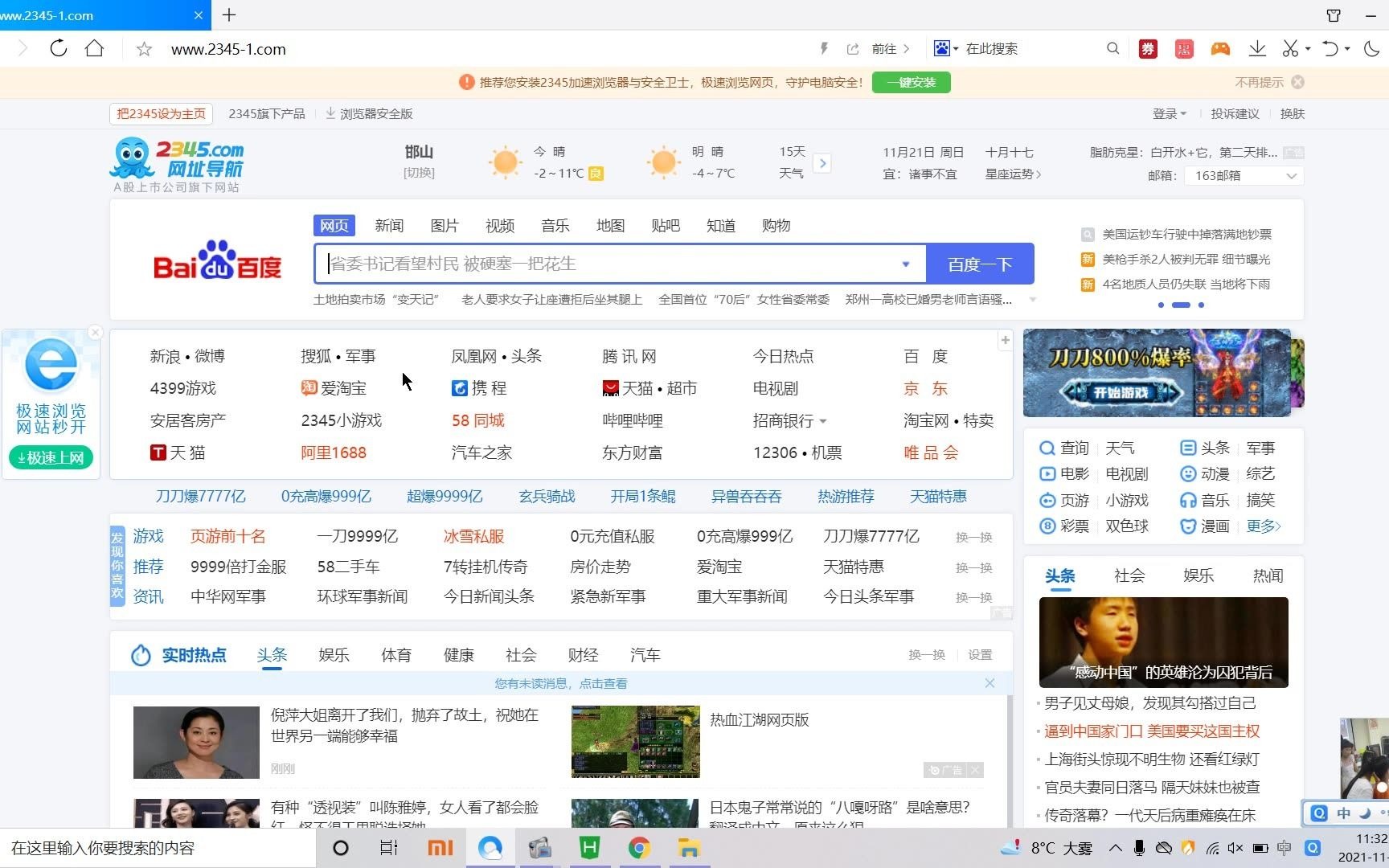The height and width of the screenshot is (868, 1389).
Task: Bookmark this page with the star icon
Action: (x=144, y=49)
